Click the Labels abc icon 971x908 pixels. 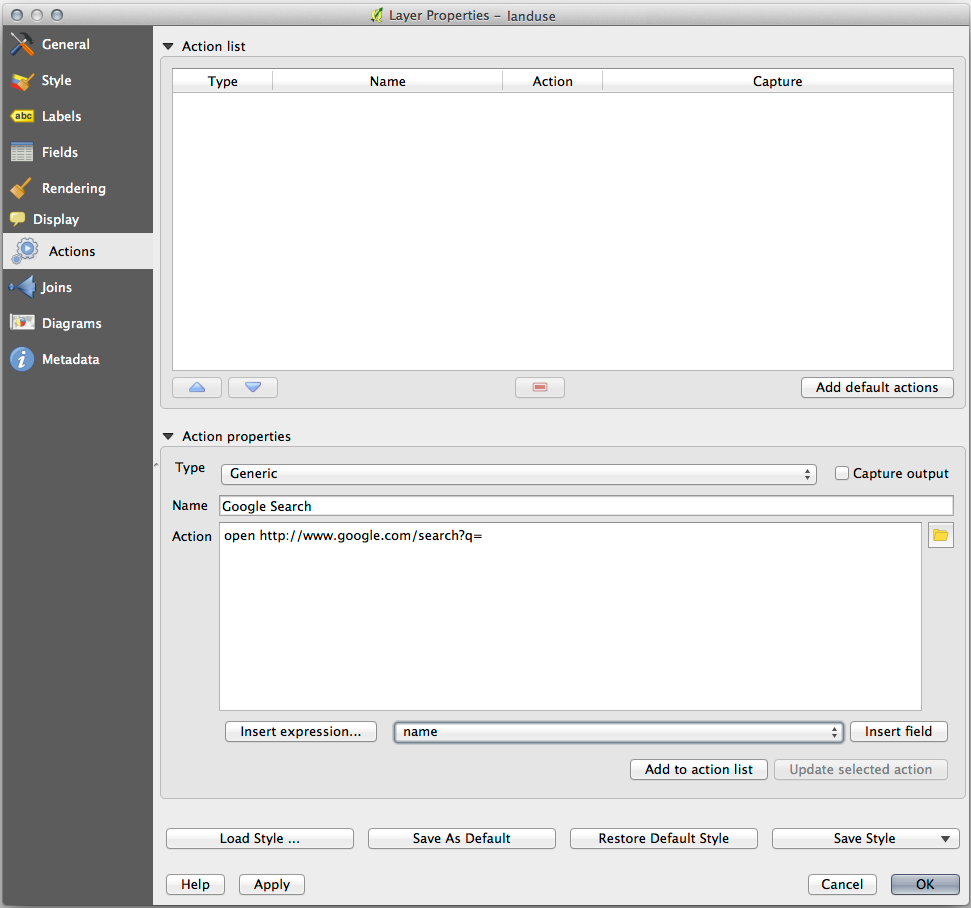tap(22, 117)
